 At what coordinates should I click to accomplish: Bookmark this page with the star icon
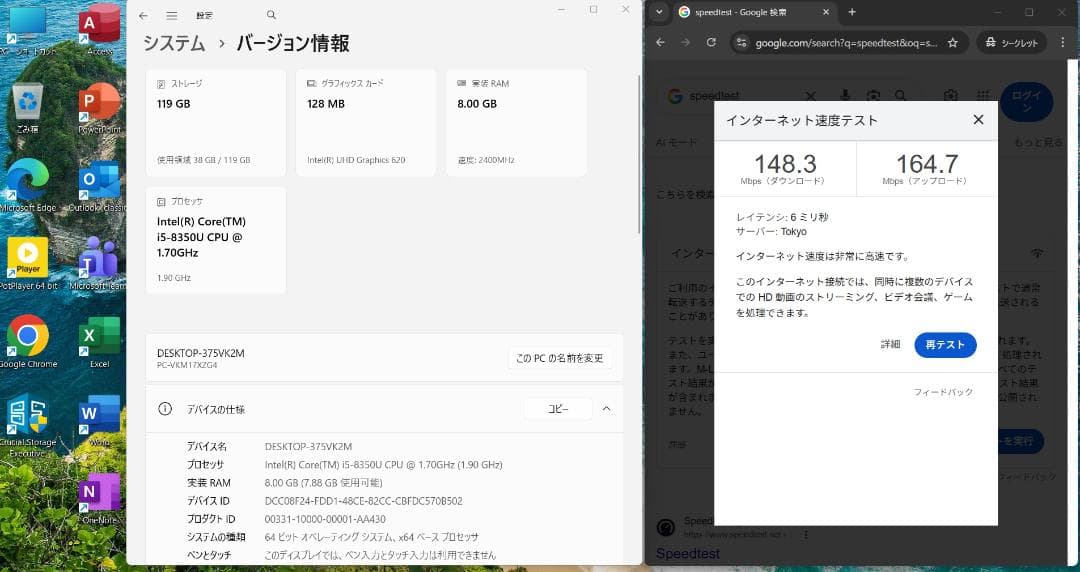[953, 43]
